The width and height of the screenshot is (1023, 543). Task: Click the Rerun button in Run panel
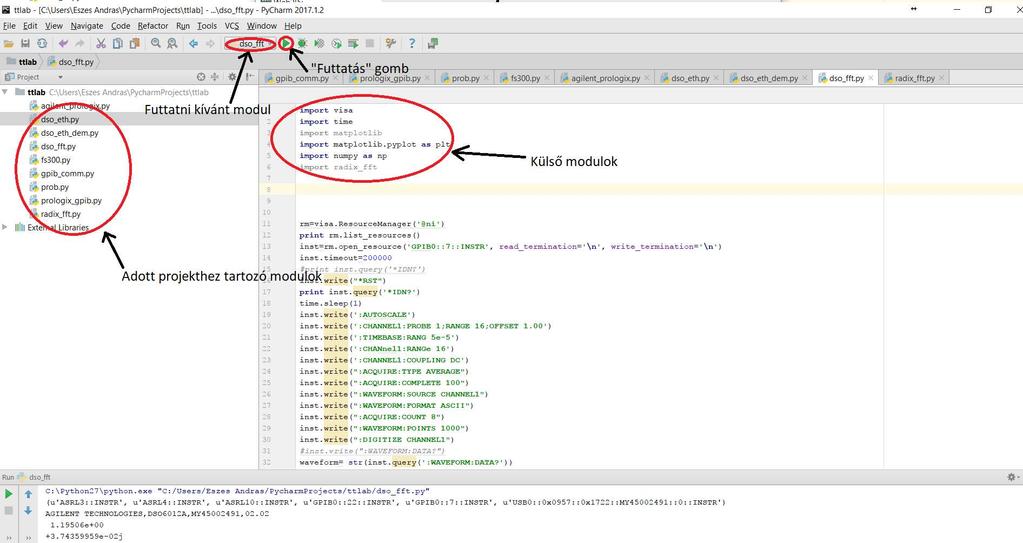(8, 495)
